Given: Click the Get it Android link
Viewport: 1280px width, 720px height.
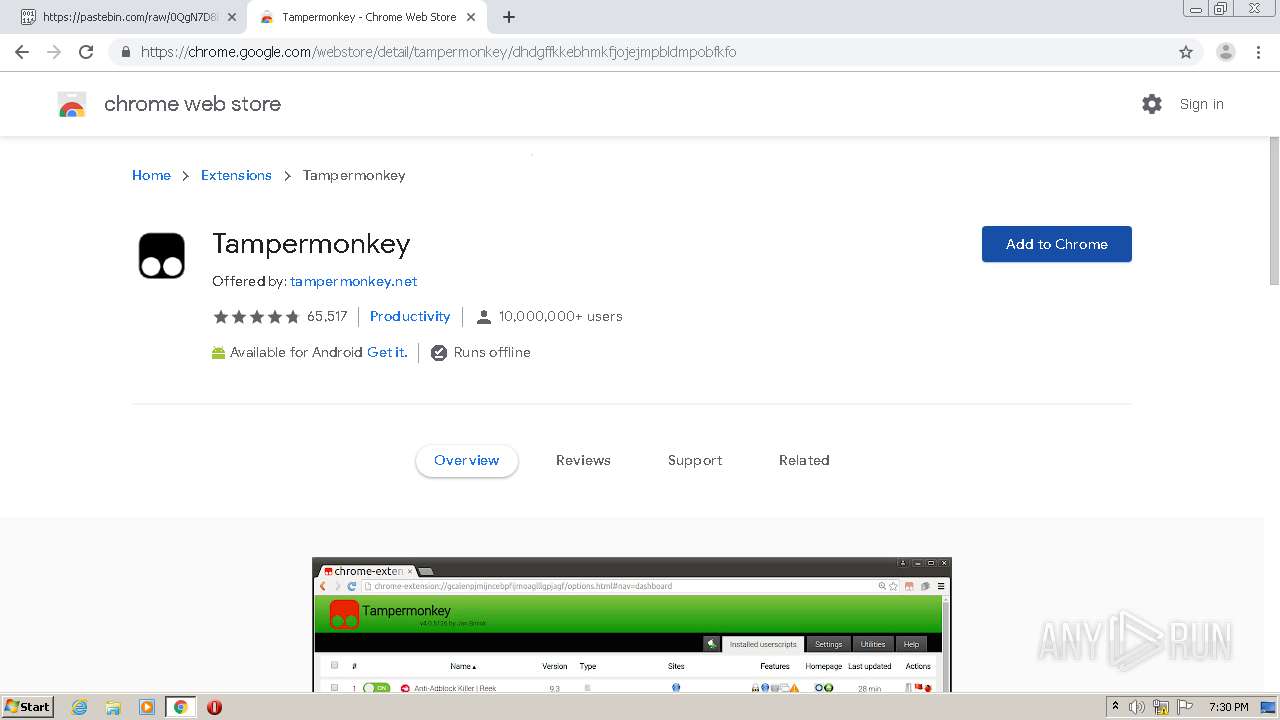Looking at the screenshot, I should point(387,352).
